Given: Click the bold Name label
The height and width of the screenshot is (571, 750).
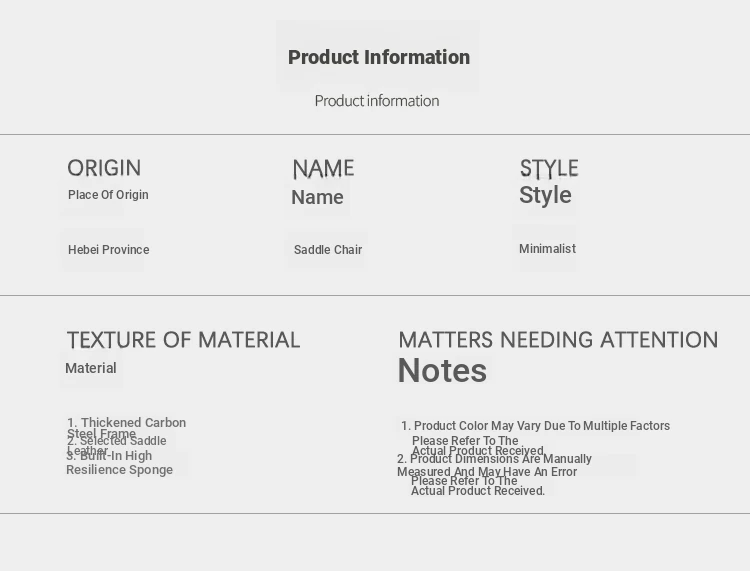Looking at the screenshot, I should click(317, 197).
